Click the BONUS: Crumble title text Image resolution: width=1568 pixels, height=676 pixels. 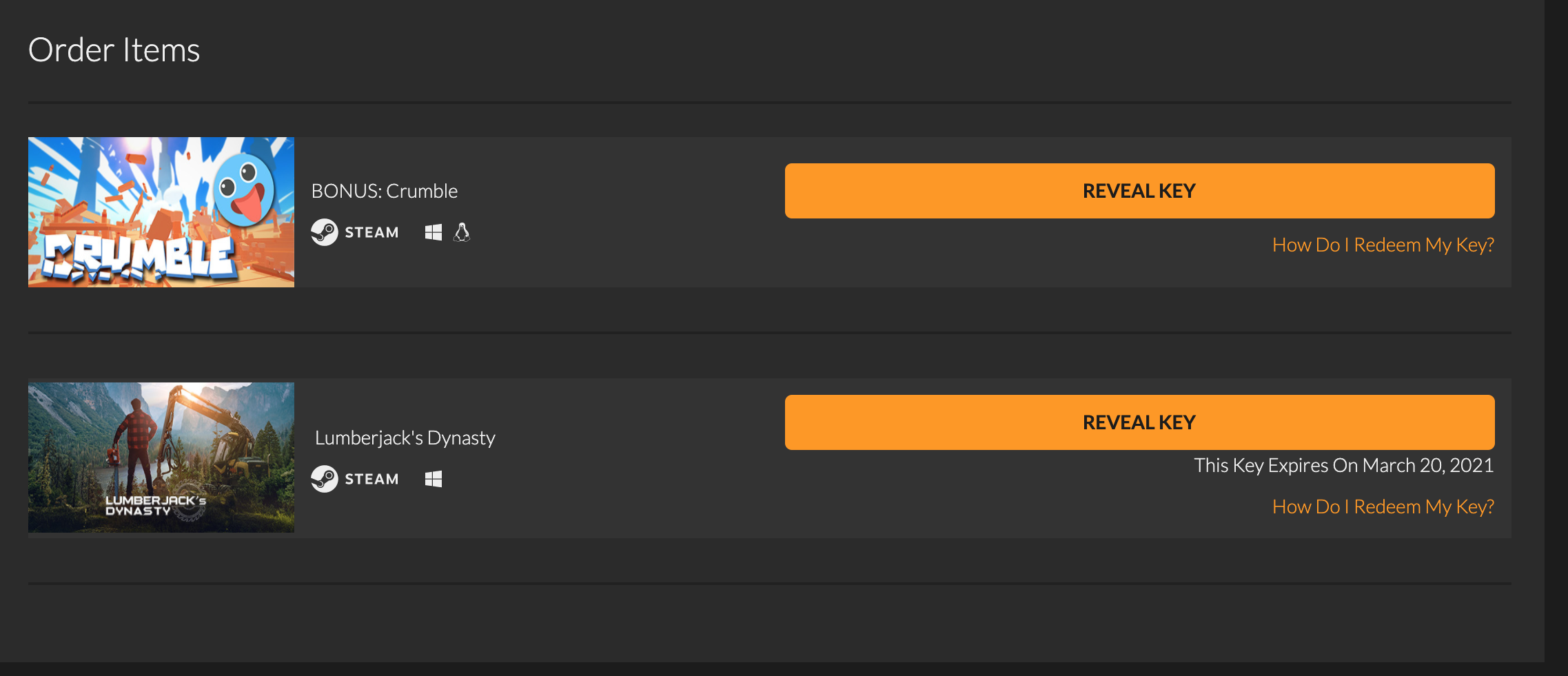coord(385,191)
